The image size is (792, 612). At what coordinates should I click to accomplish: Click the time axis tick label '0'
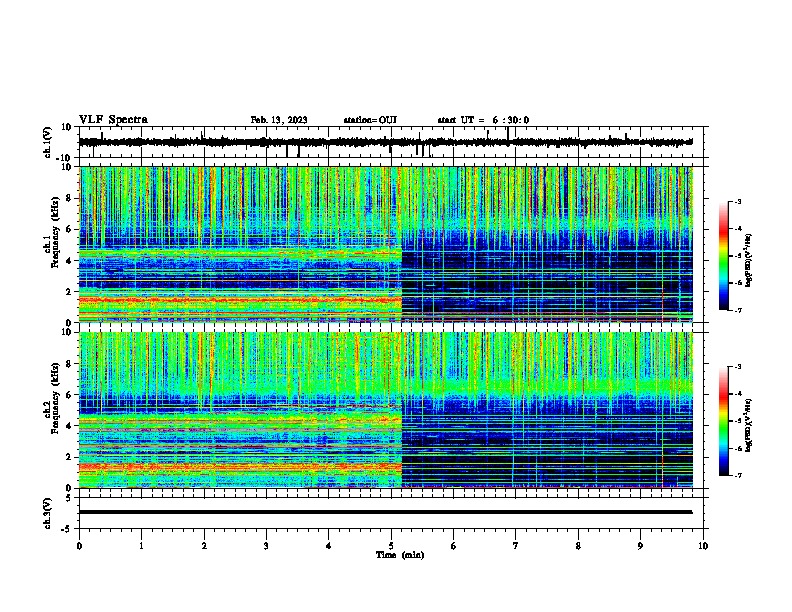(79, 546)
